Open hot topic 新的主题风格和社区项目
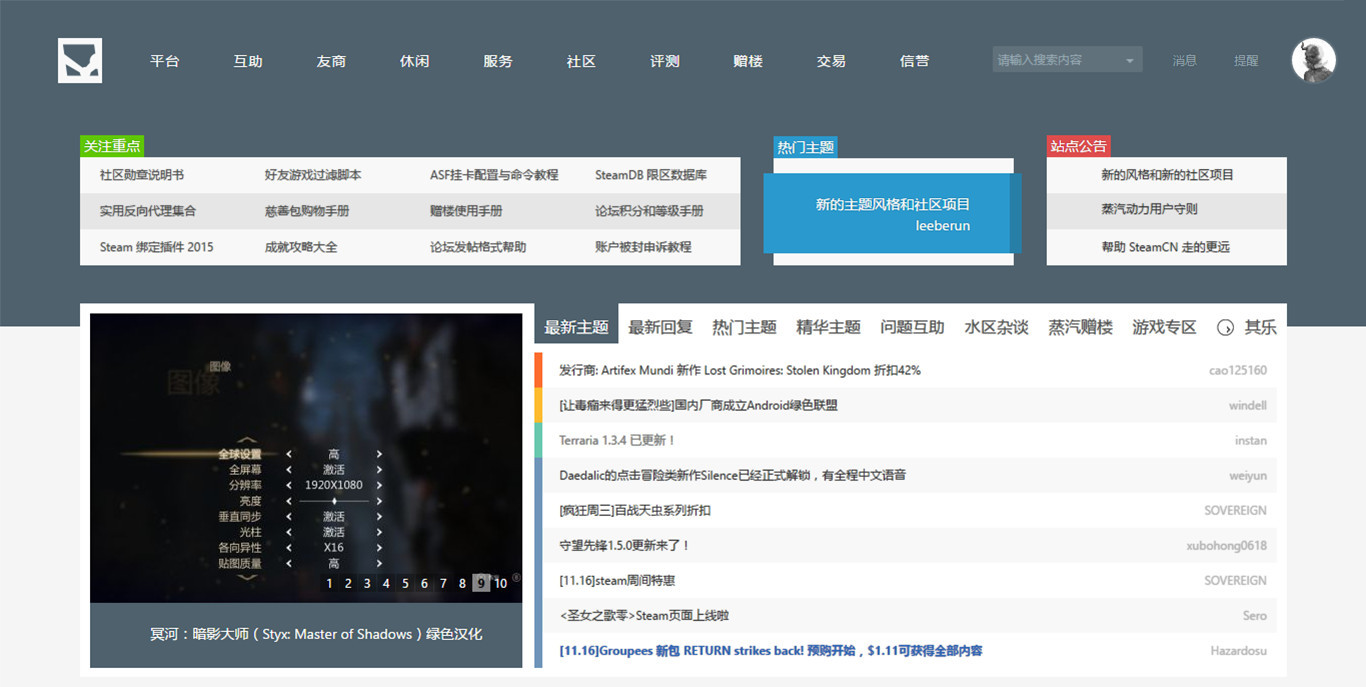 (892, 204)
